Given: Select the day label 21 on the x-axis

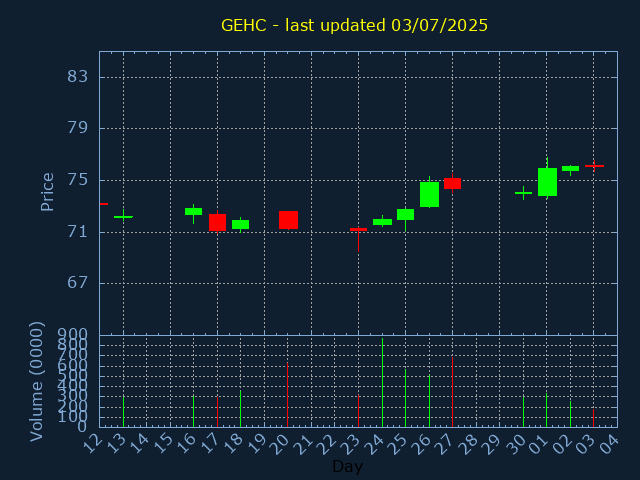Looking at the screenshot, I should (304, 444).
